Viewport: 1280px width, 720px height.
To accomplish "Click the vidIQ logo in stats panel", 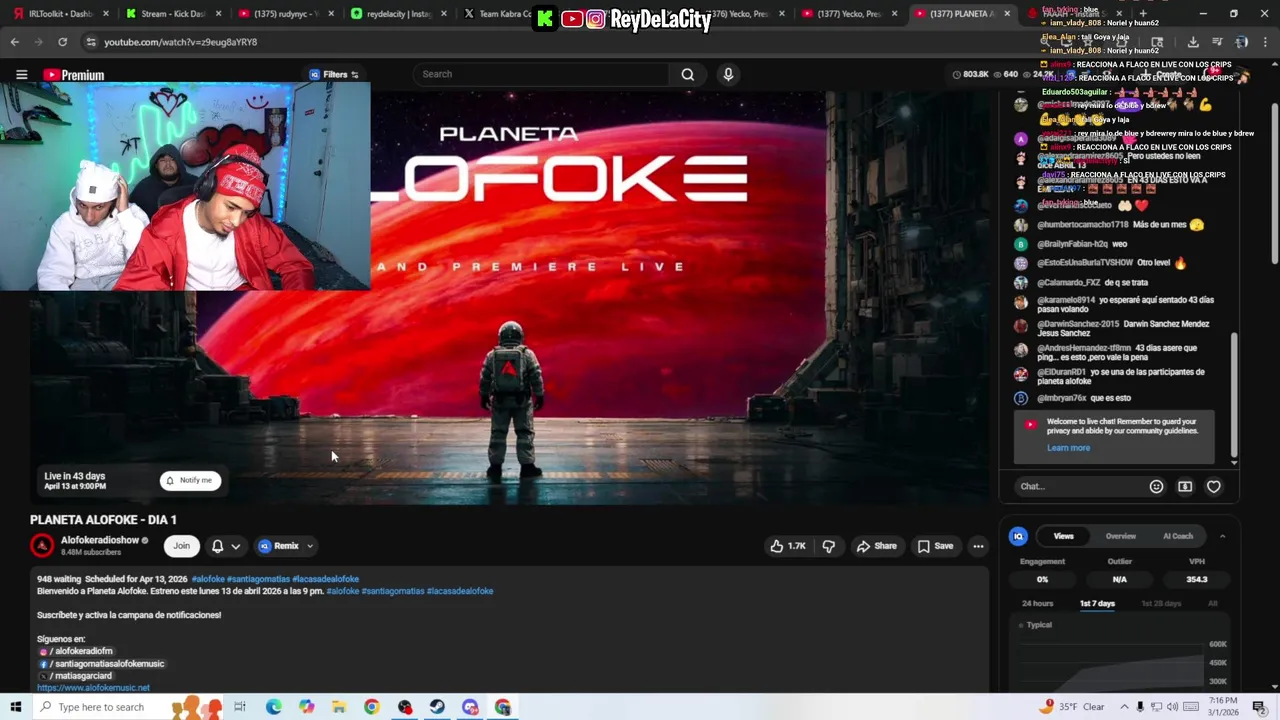I will click(x=1018, y=536).
